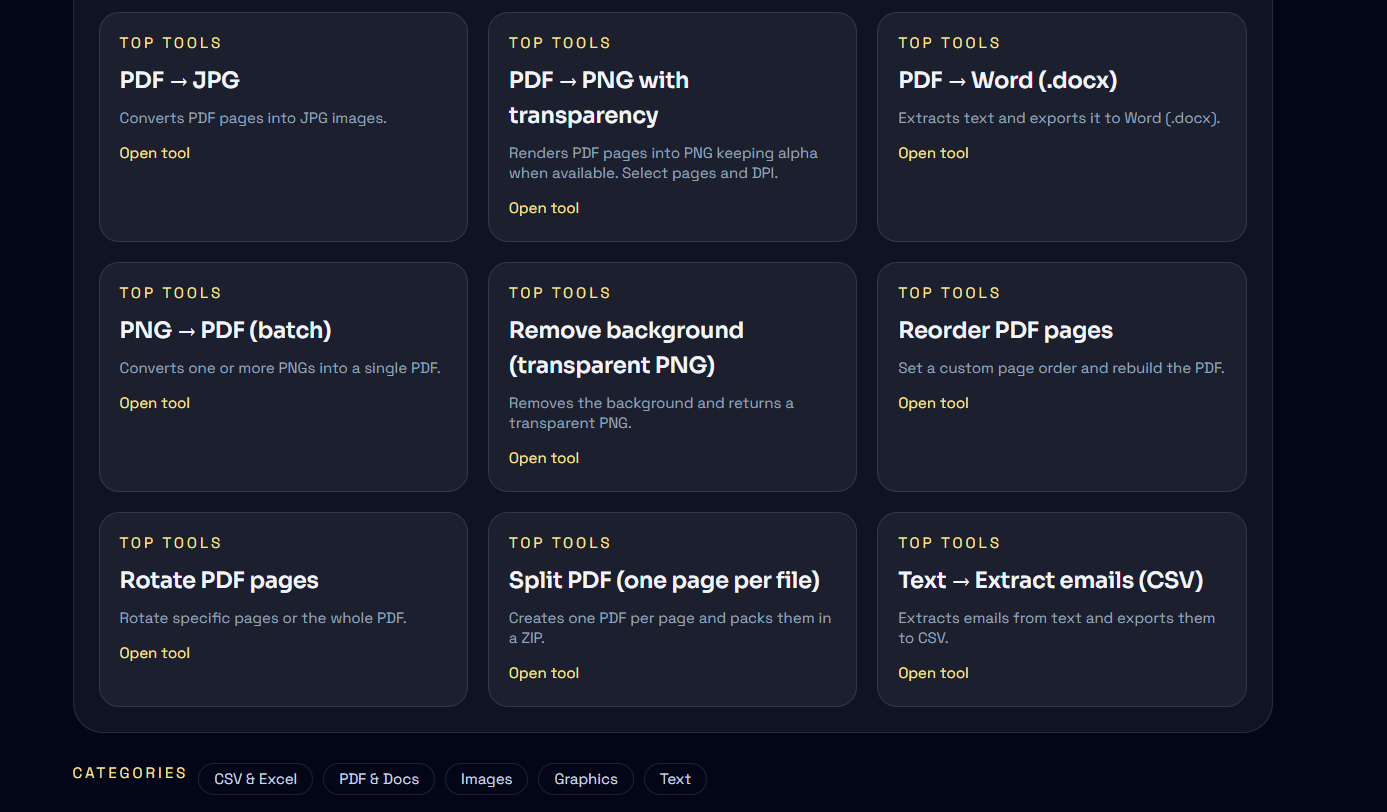Open the PDF → Word (.docx) tool
Screen dimensions: 1387x812
click(933, 152)
